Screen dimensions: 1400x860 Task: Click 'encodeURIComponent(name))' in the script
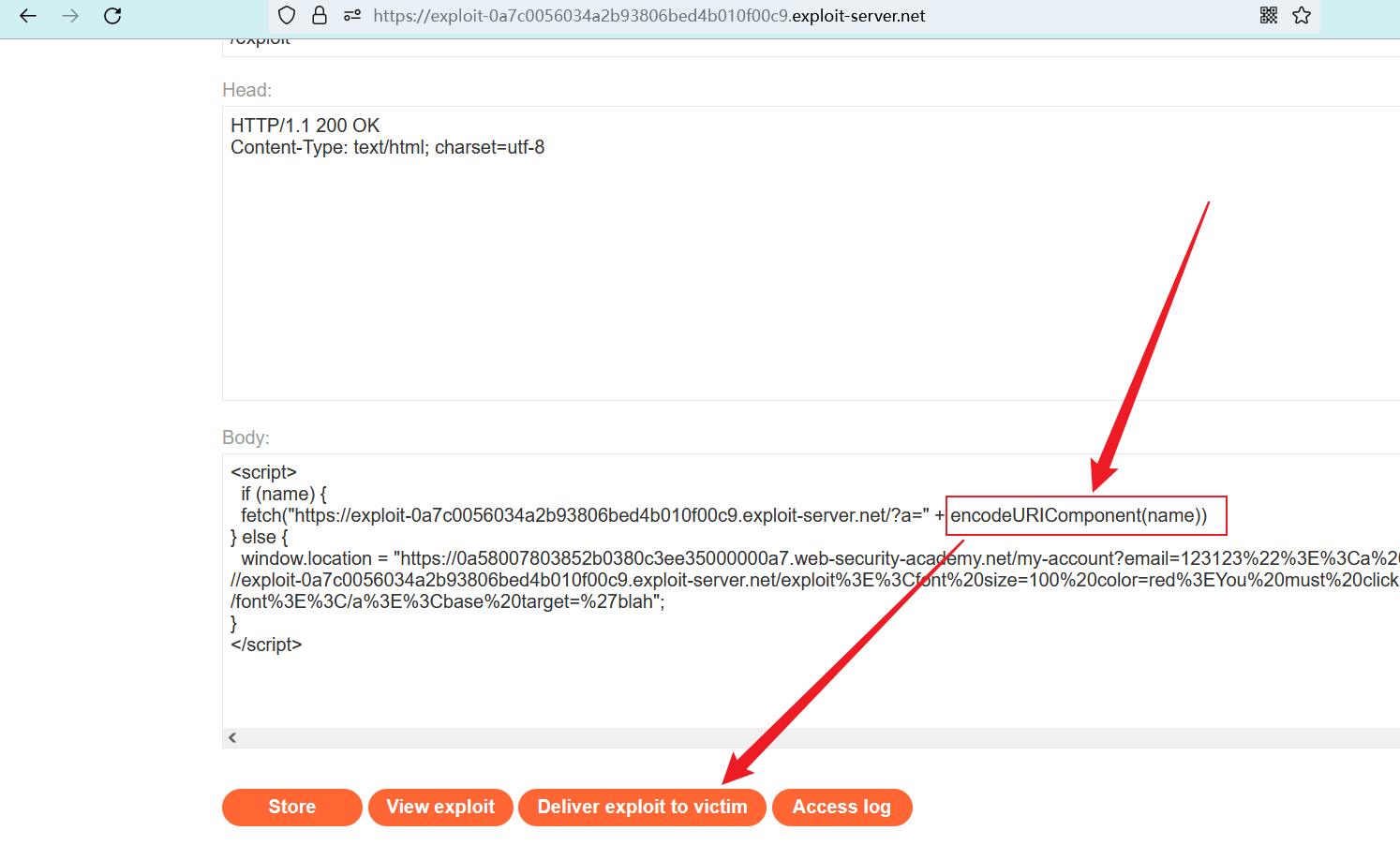coord(1079,515)
